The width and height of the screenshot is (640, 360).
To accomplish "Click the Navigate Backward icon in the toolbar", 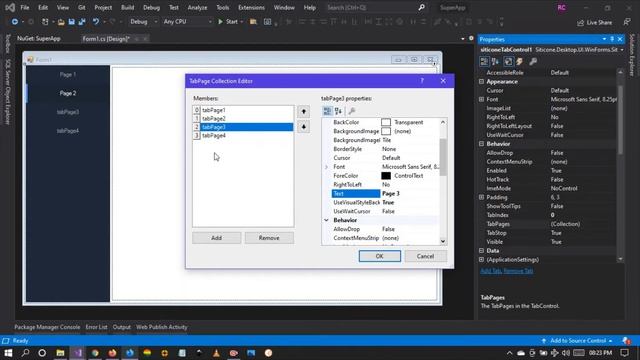I will click(x=14, y=22).
